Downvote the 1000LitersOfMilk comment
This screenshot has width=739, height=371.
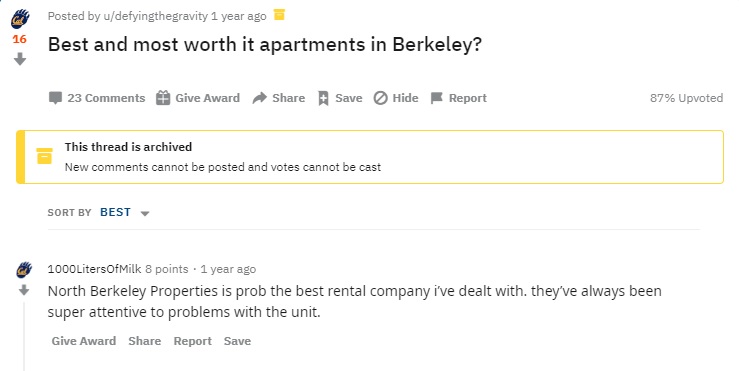[24, 290]
